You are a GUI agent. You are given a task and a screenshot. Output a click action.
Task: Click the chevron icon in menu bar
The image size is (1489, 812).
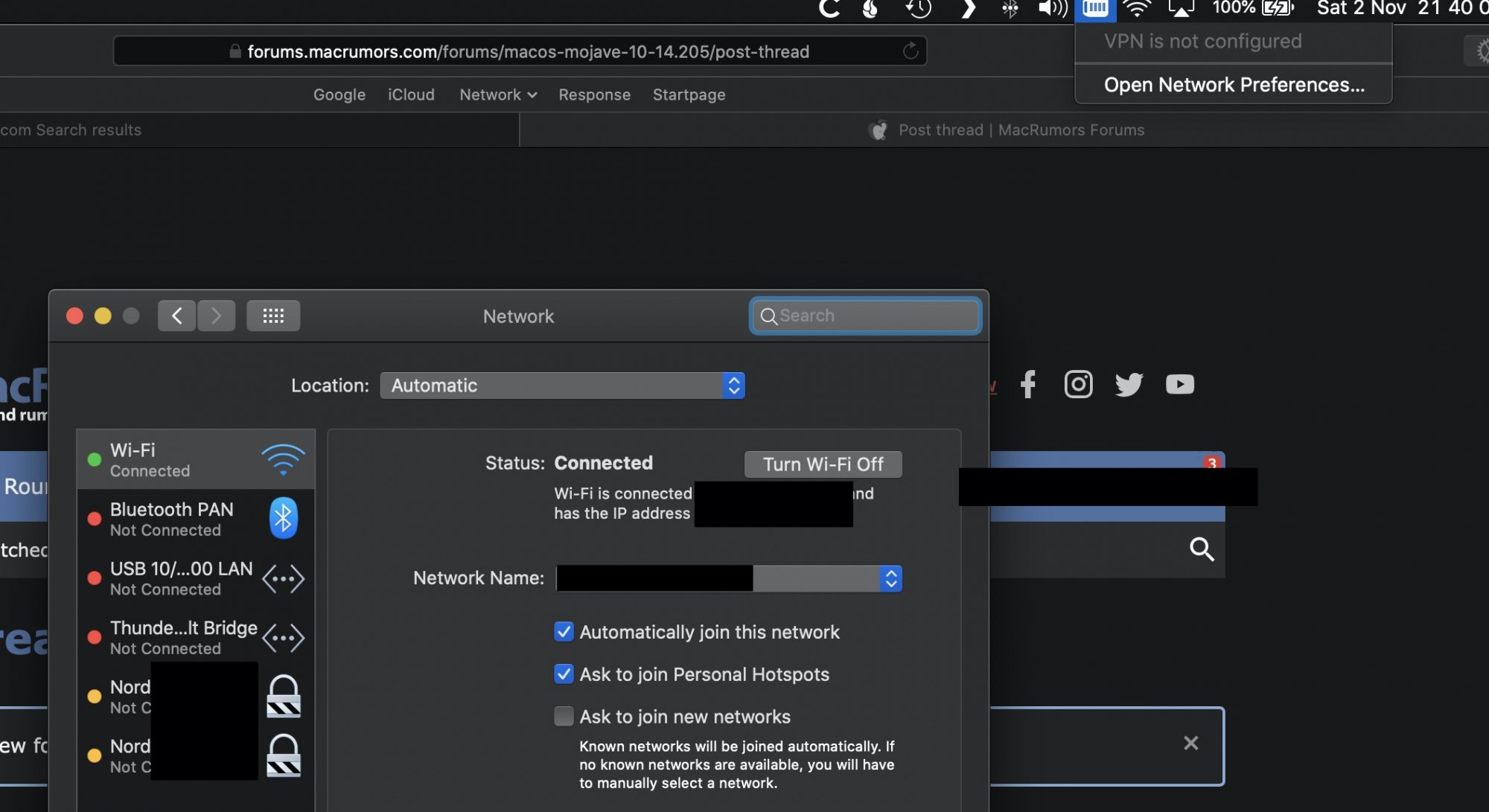(x=967, y=8)
